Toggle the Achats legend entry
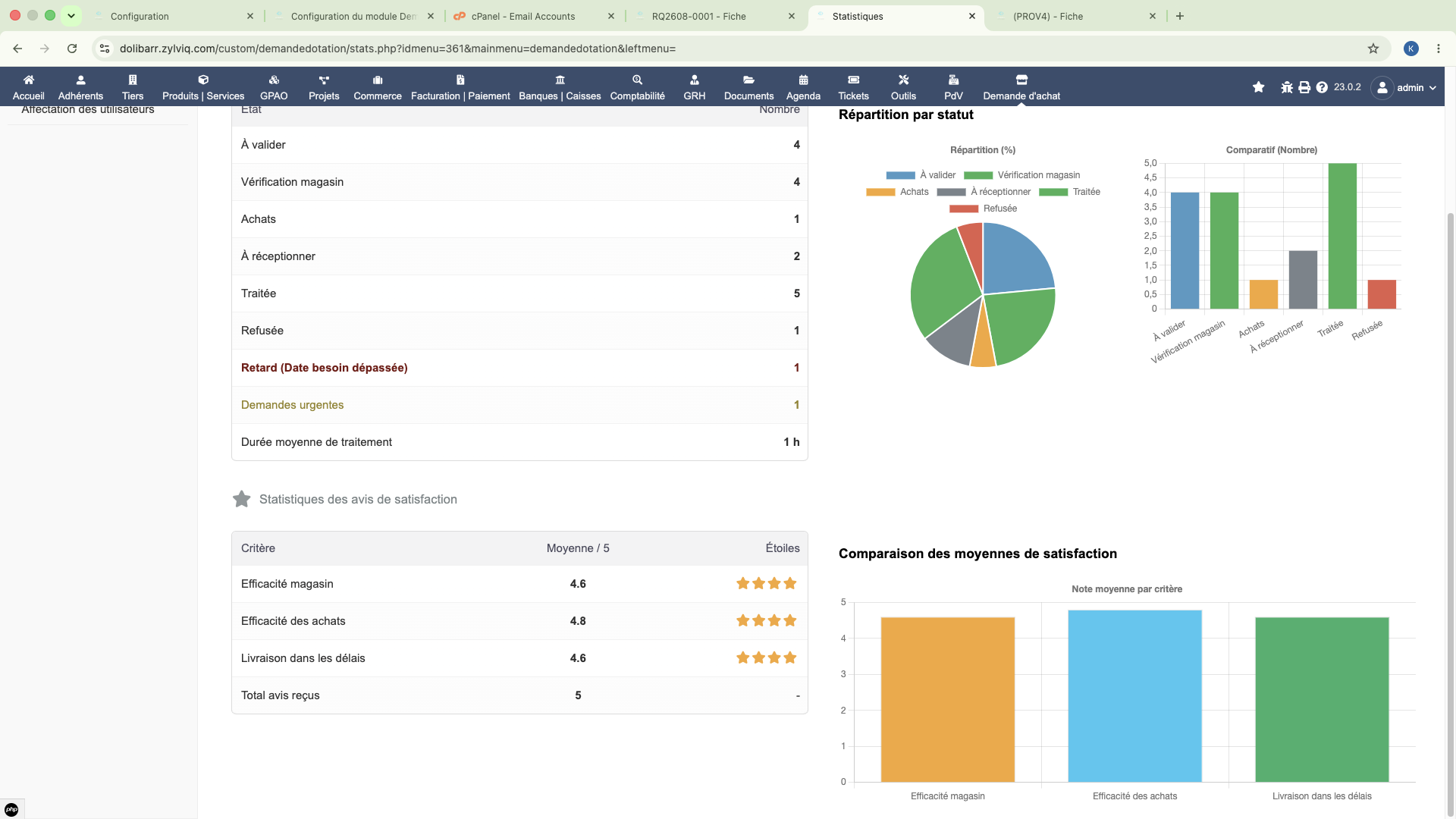Viewport: 1456px width, 819px height. pyautogui.click(x=897, y=192)
